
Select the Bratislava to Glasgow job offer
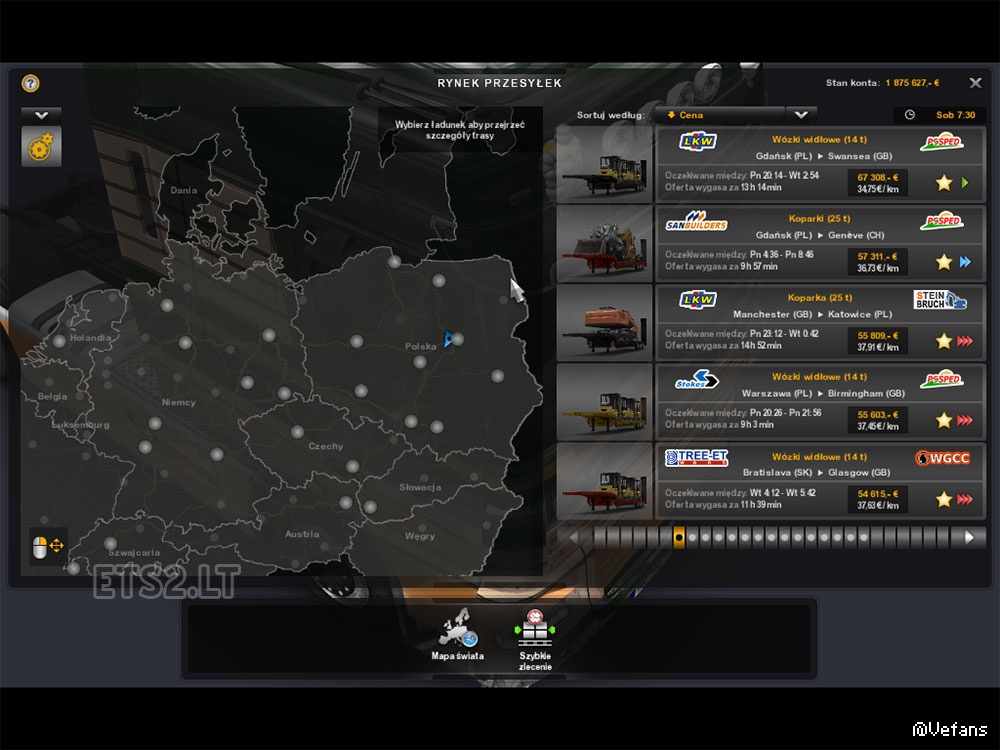770,480
